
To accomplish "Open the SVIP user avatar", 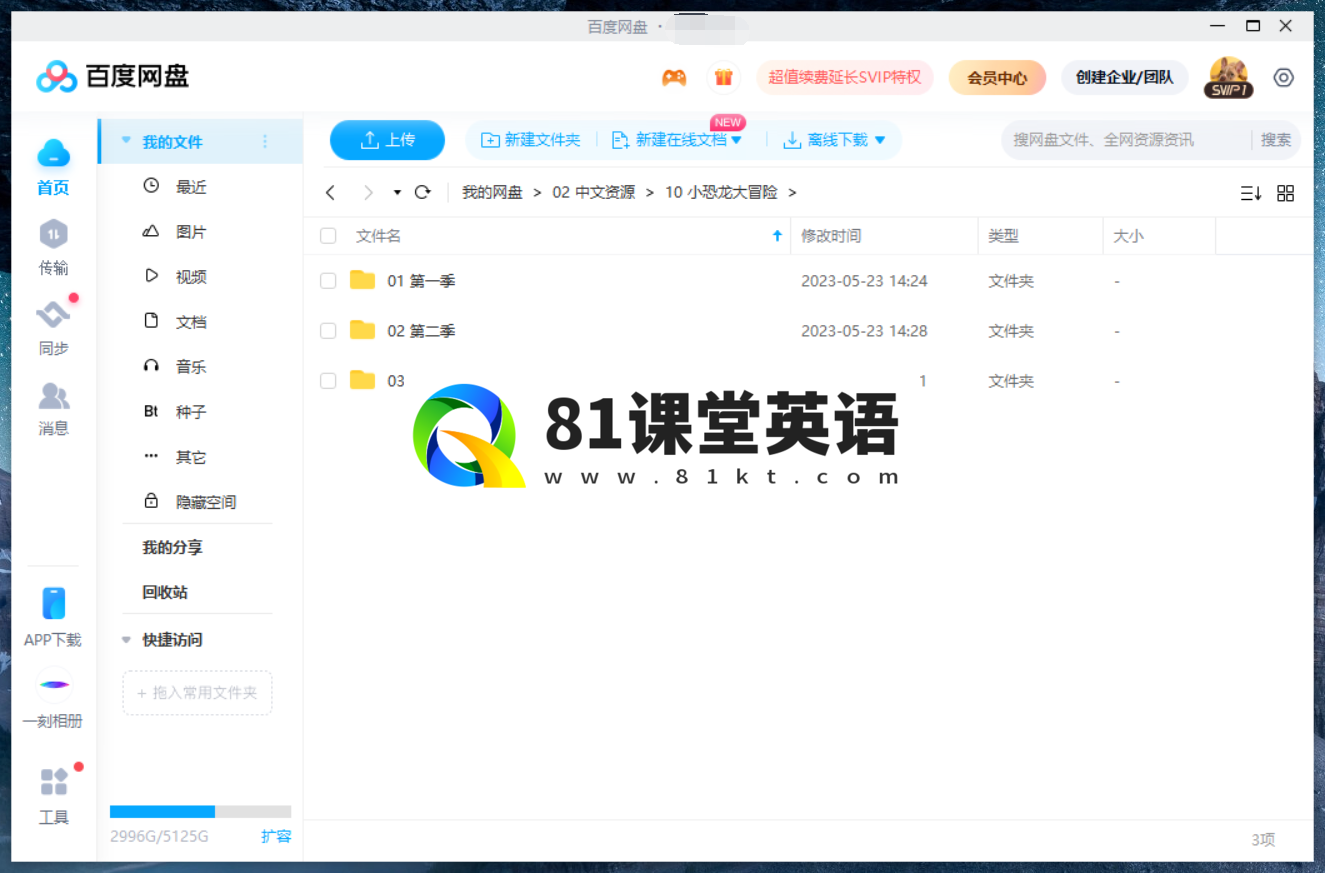I will [x=1229, y=77].
